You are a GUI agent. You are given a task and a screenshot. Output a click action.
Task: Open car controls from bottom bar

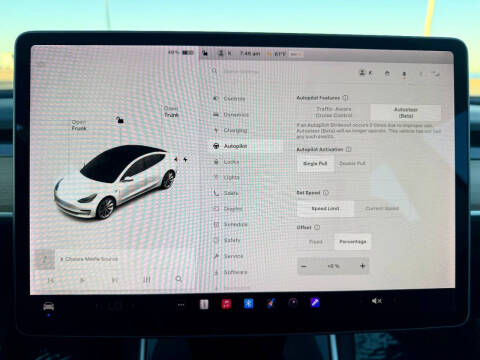pos(49,306)
